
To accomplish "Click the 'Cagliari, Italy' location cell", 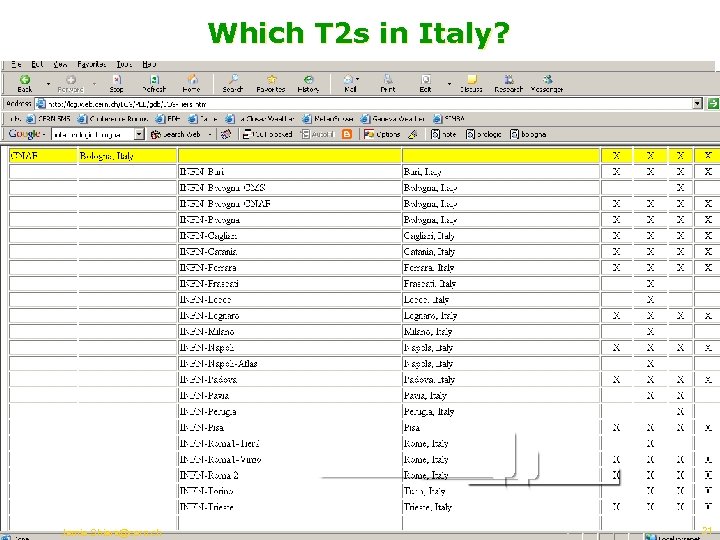I will [501, 236].
